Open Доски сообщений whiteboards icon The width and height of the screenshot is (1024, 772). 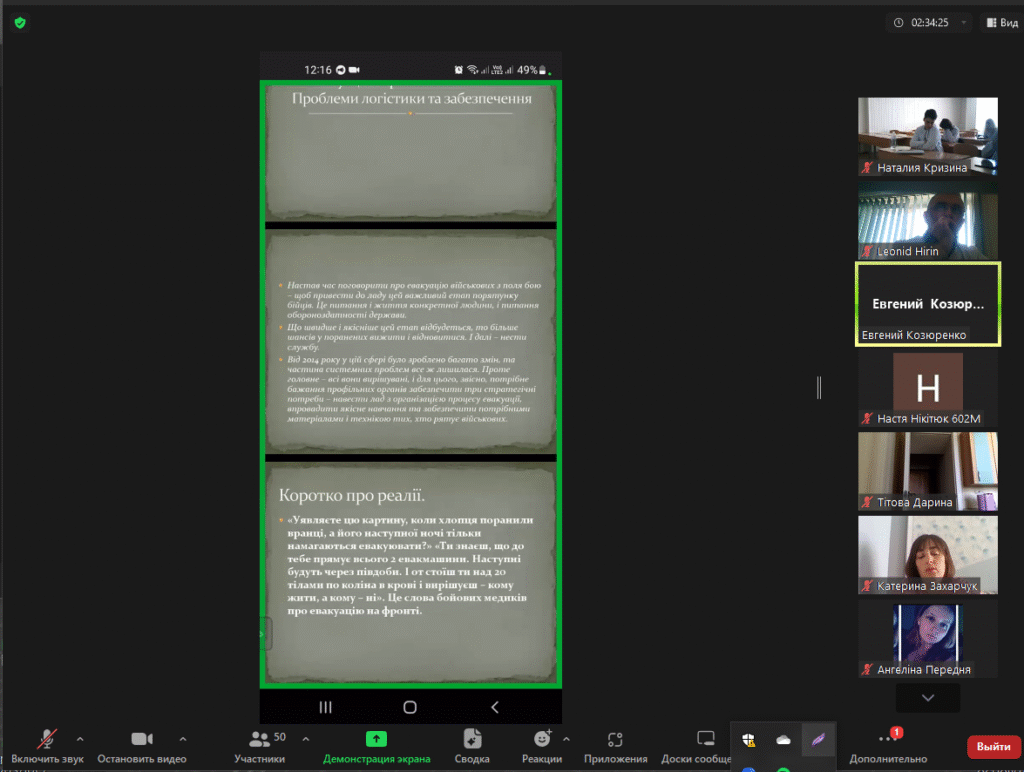click(x=705, y=739)
